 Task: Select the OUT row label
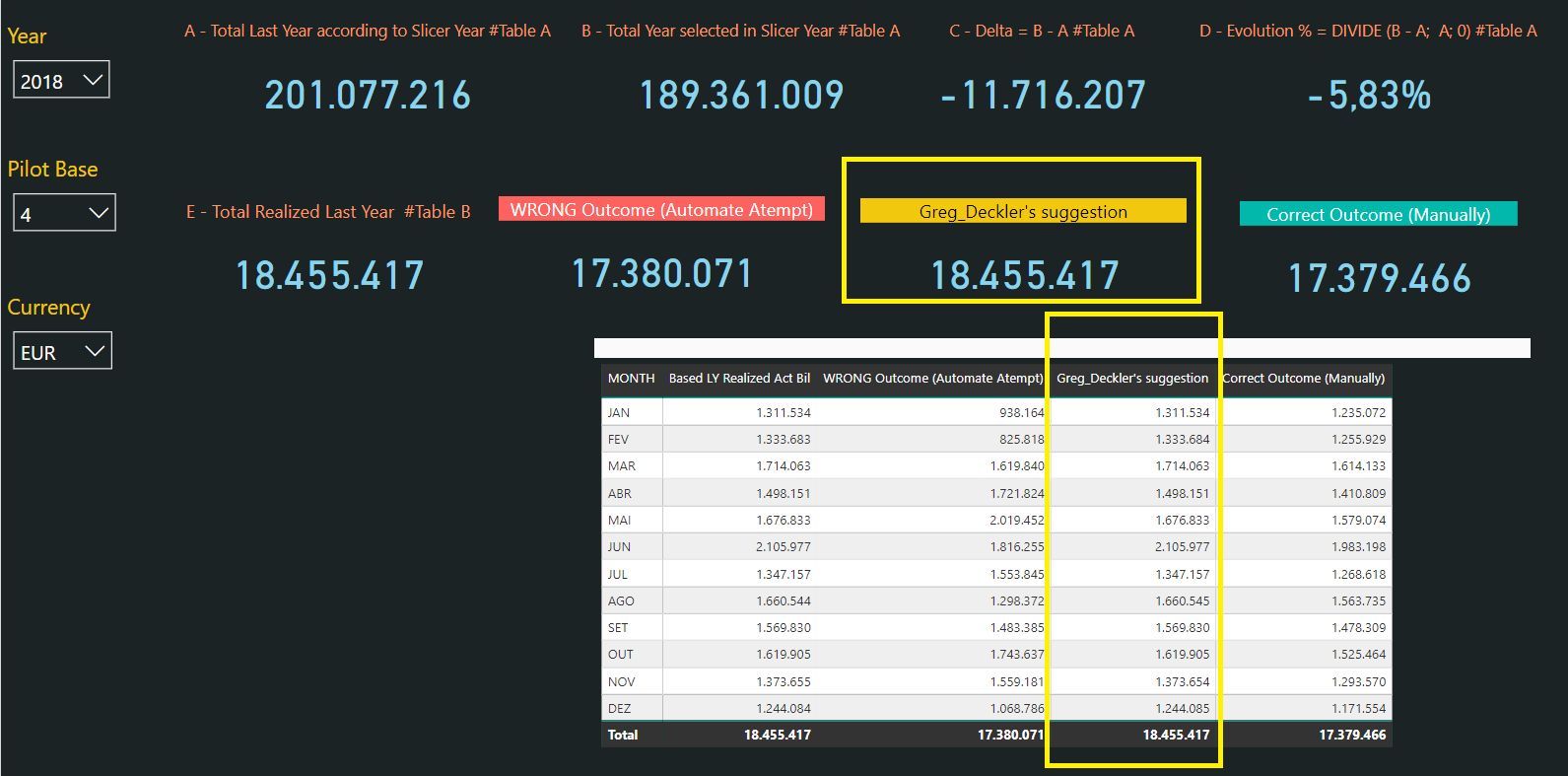(x=621, y=654)
